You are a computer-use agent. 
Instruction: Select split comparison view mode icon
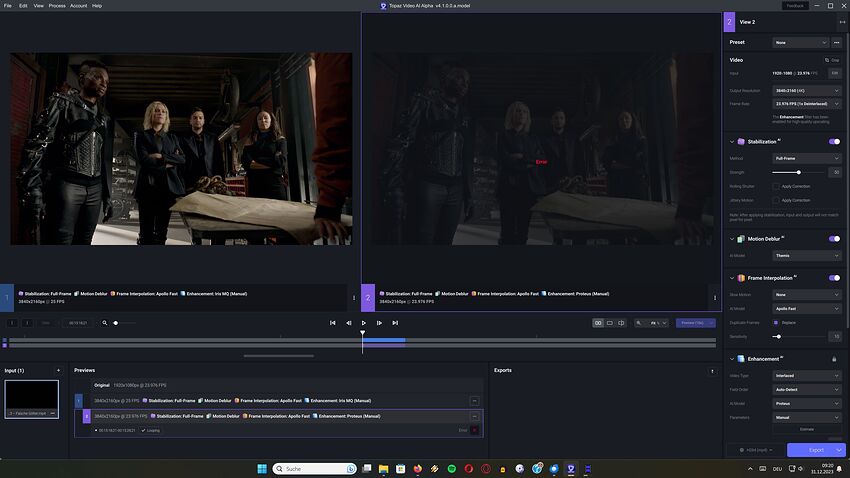coord(621,323)
